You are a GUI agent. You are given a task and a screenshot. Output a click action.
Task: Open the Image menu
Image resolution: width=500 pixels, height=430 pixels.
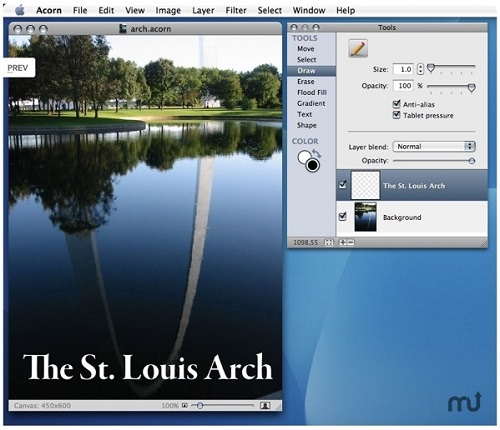point(168,10)
